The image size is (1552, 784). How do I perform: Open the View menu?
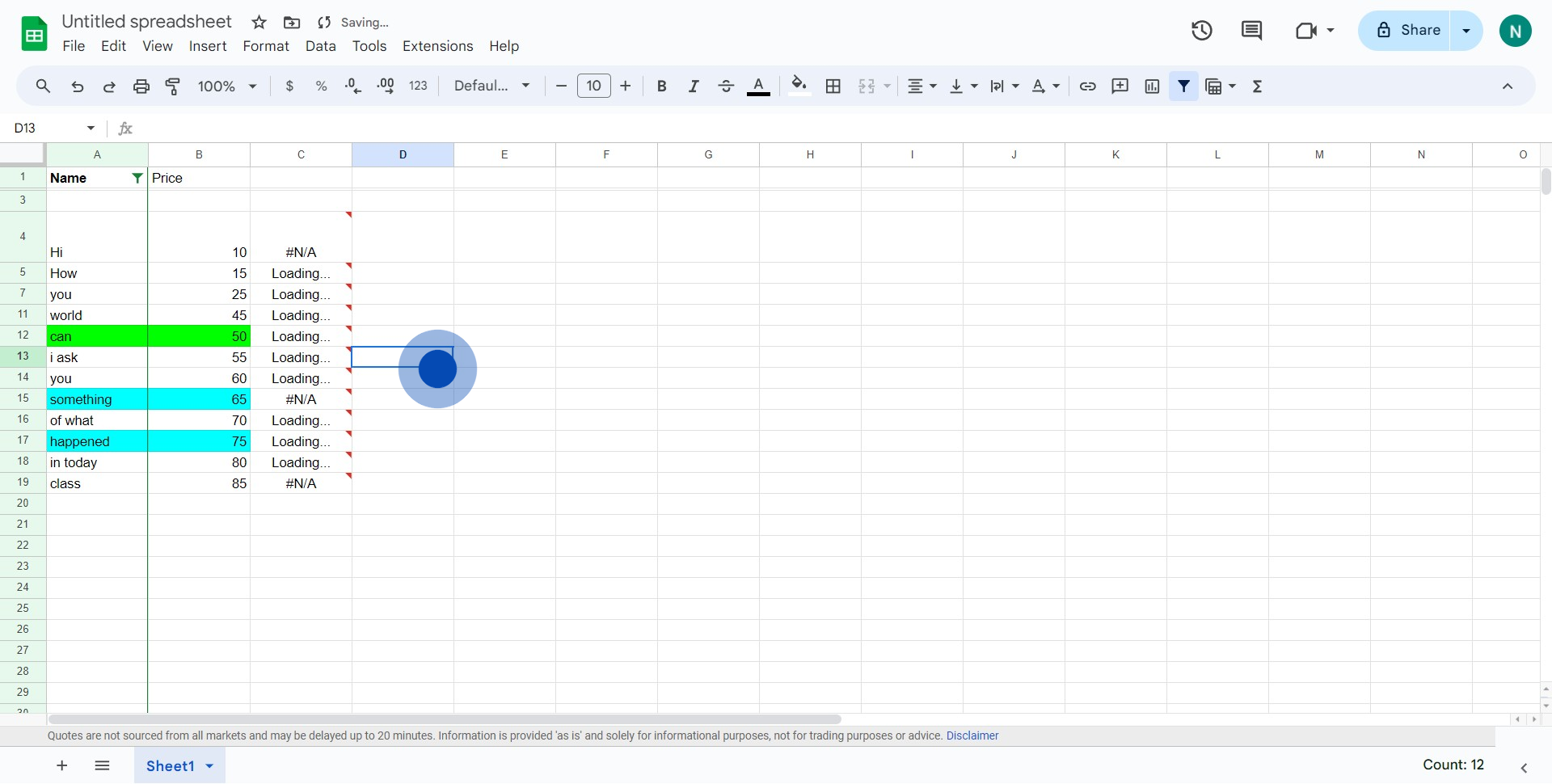158,46
